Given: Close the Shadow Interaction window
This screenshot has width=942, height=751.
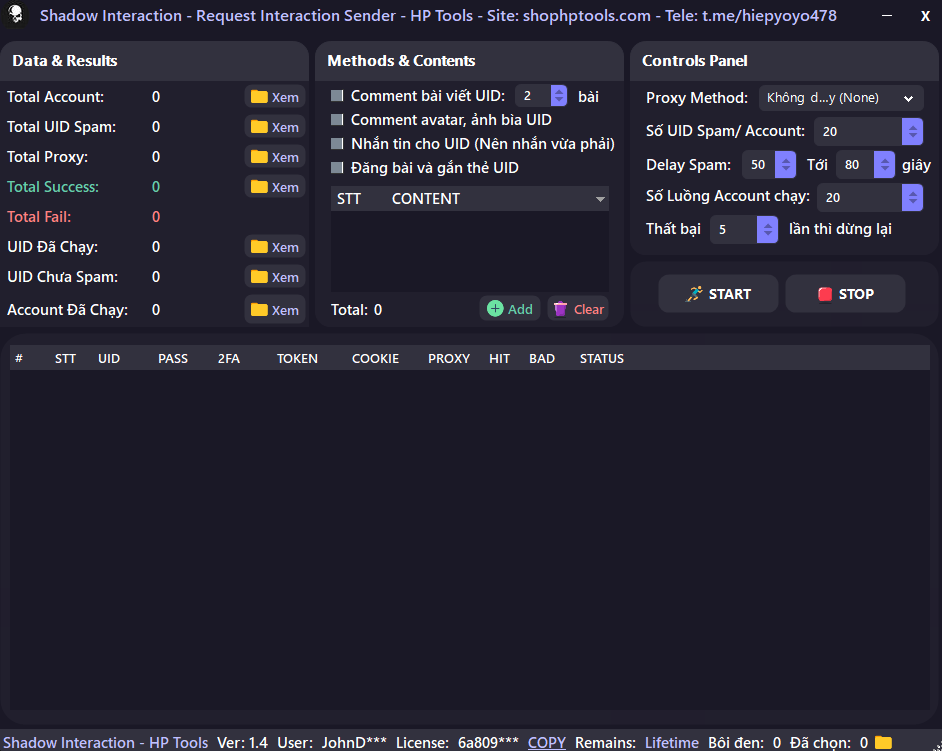Looking at the screenshot, I should coord(925,16).
